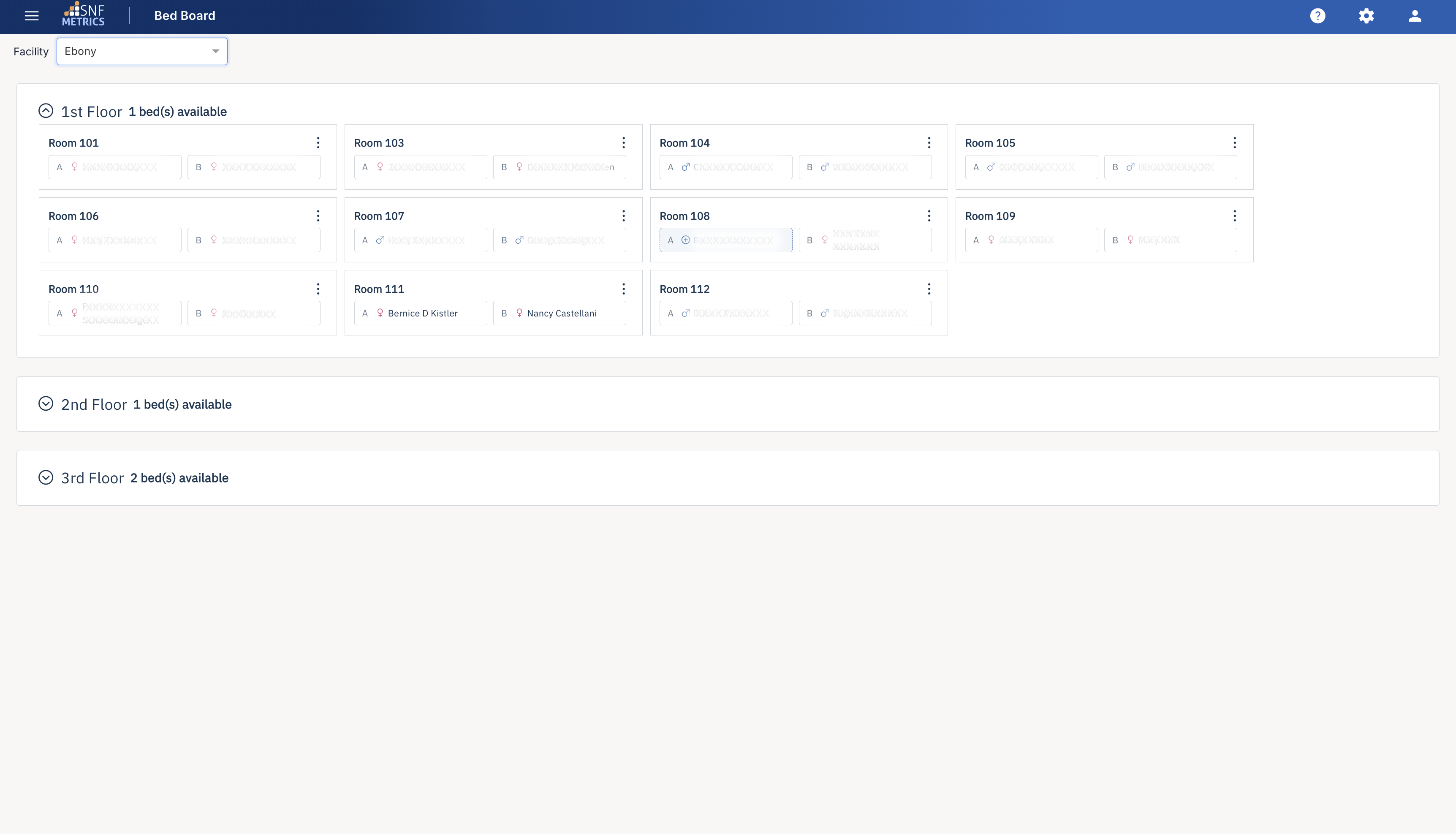
Task: Open the navigation hamburger menu
Action: (x=32, y=16)
